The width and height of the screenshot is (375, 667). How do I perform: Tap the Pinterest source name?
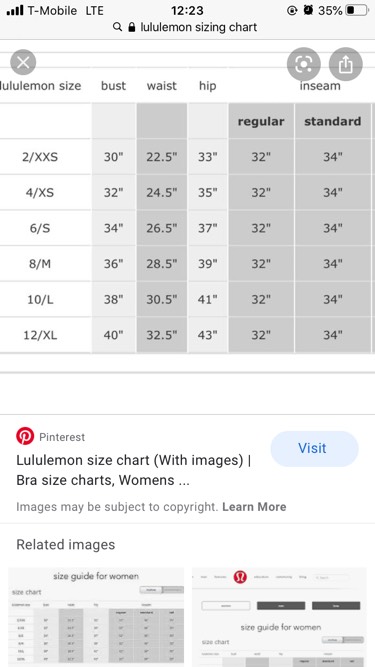(62, 437)
